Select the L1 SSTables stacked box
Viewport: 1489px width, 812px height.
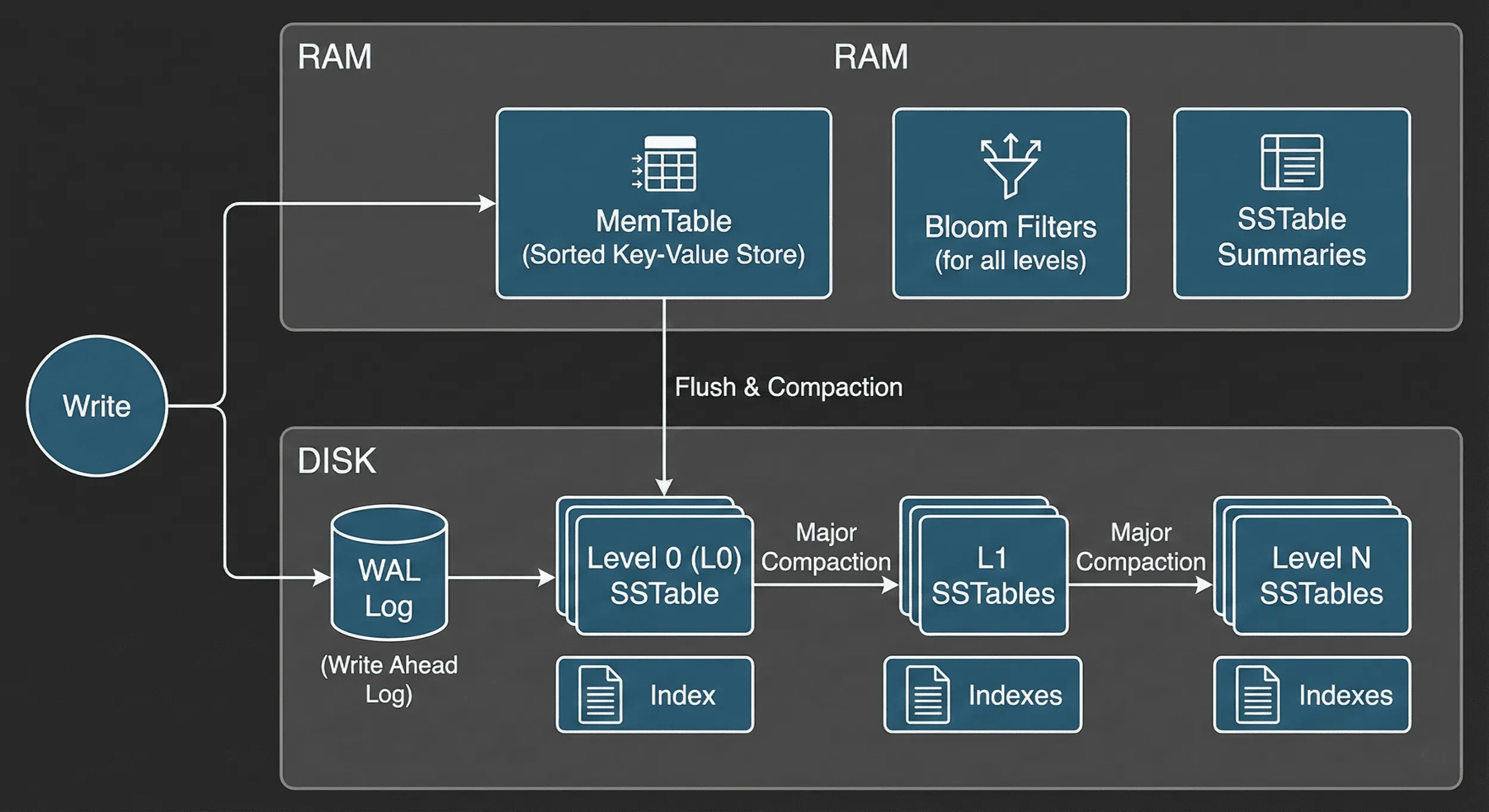click(984, 566)
